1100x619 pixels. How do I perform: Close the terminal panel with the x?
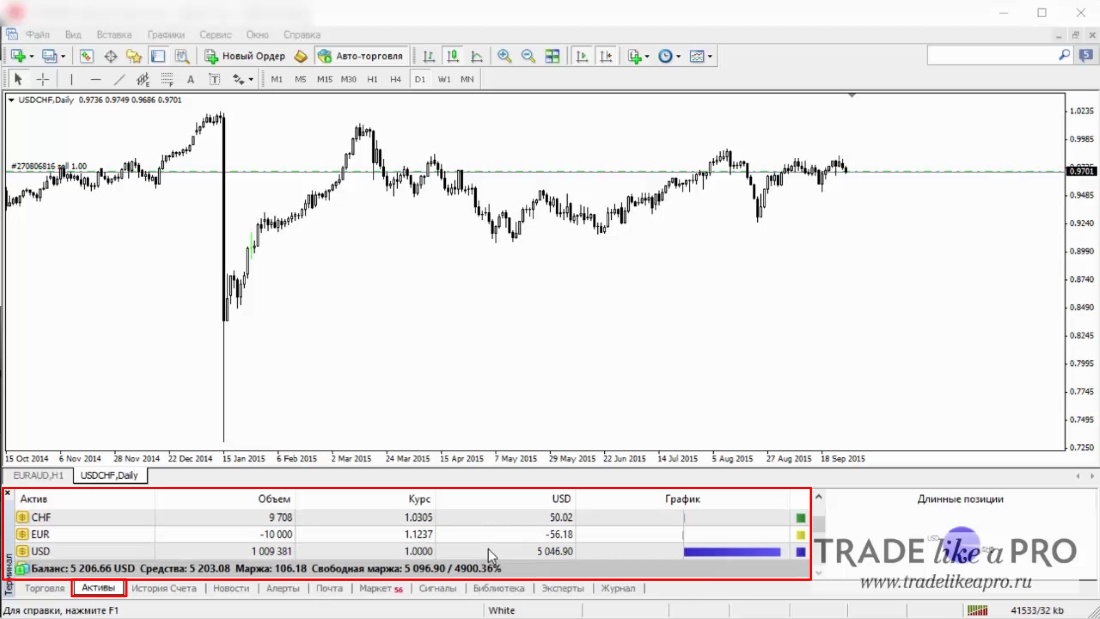(x=8, y=493)
